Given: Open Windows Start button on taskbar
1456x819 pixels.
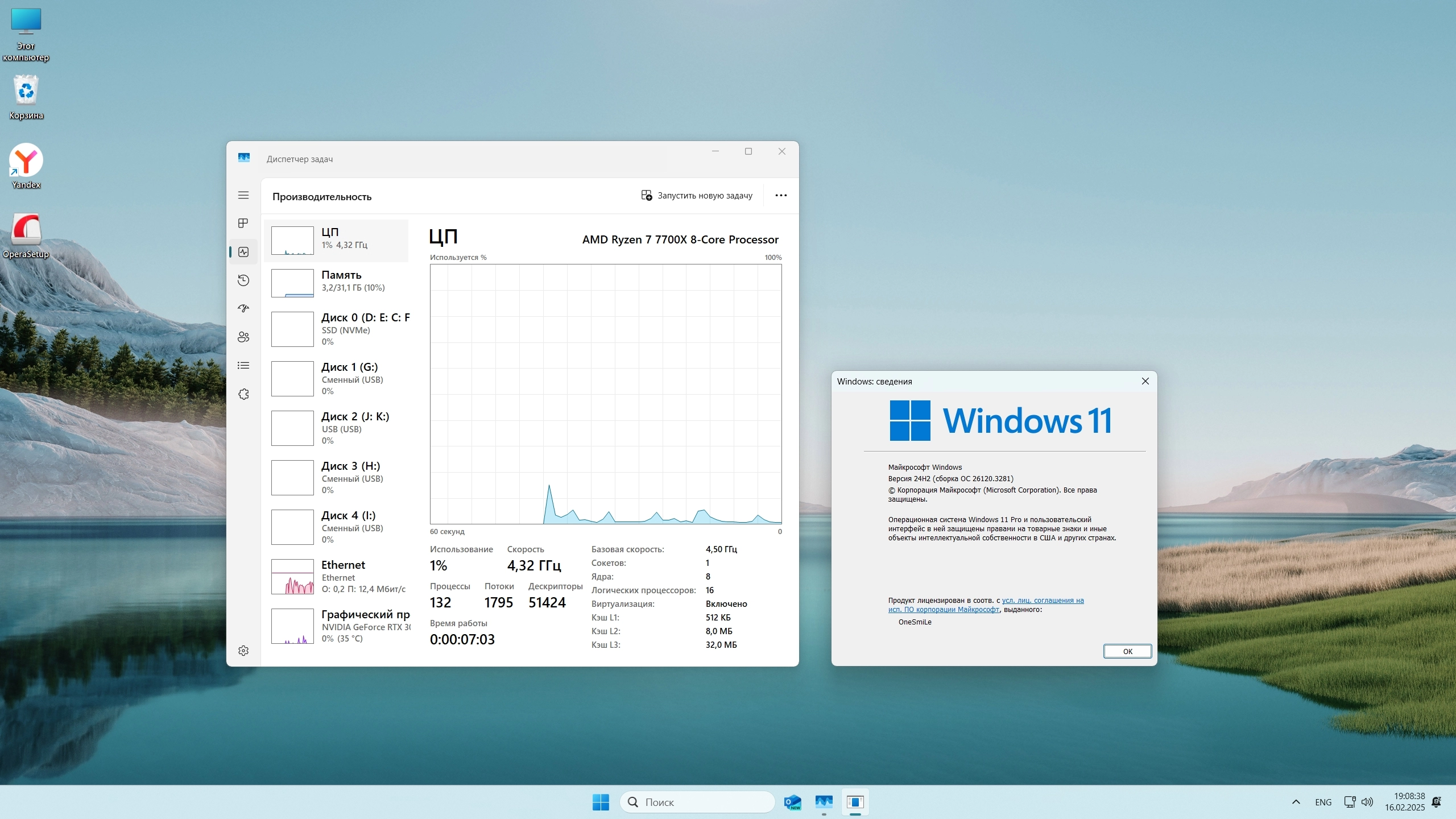Looking at the screenshot, I should [601, 802].
